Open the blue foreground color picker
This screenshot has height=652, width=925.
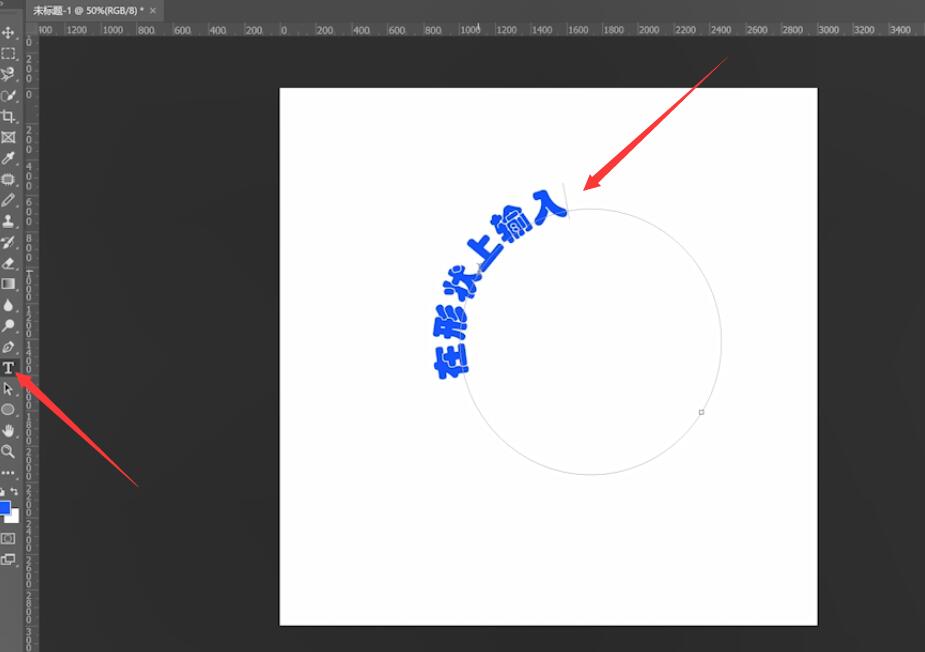click(5, 507)
